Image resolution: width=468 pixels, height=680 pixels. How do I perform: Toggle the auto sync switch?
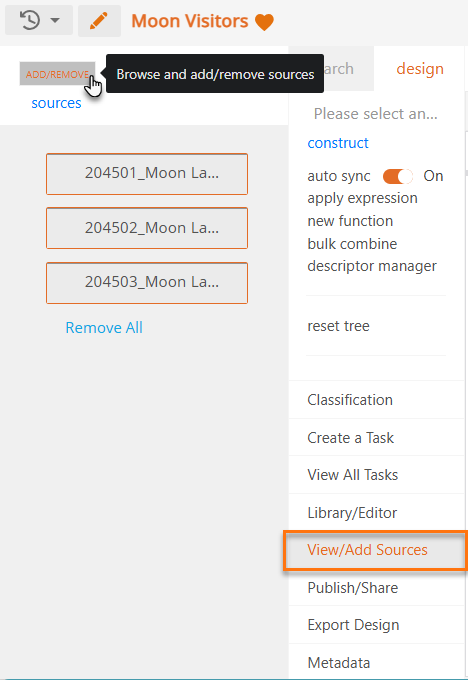(398, 176)
